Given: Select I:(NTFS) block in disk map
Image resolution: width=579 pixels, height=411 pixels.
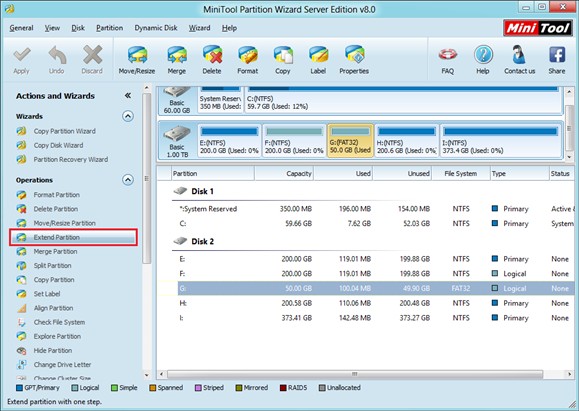Looking at the screenshot, I should pos(501,141).
